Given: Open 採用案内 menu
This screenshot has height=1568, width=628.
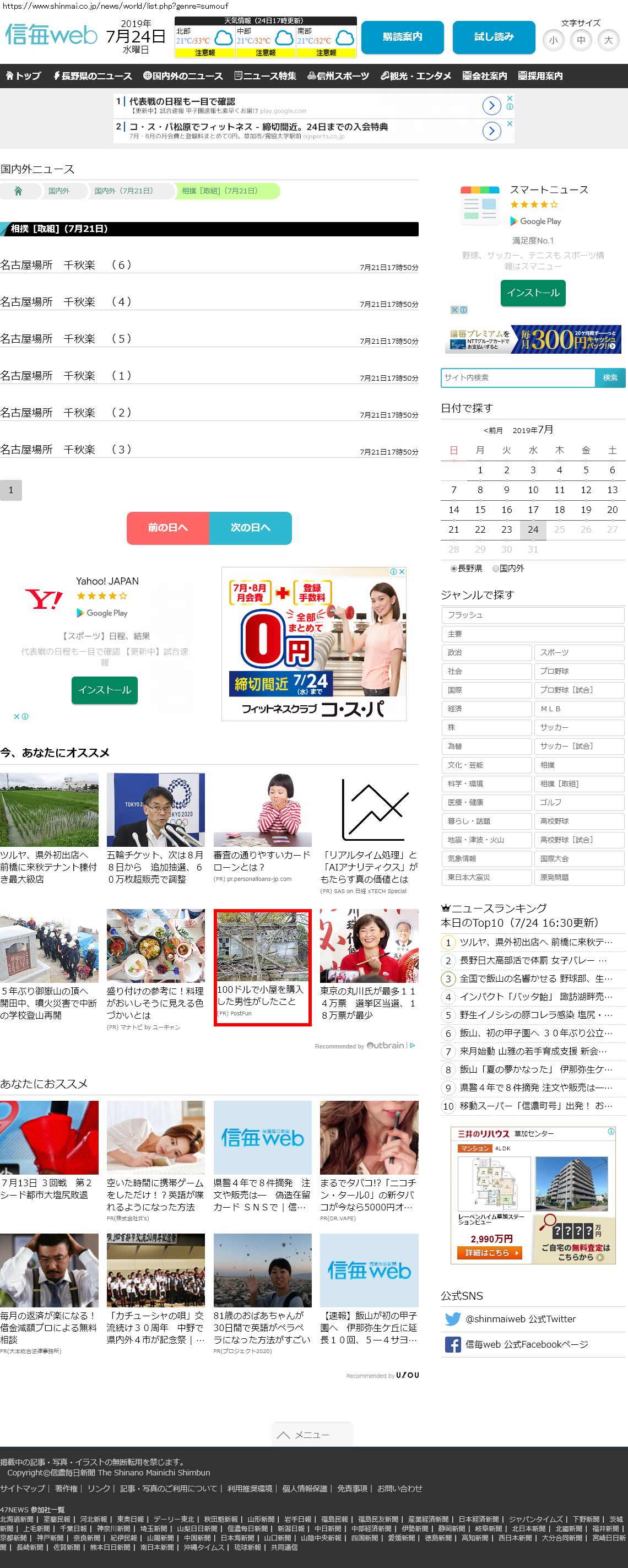Looking at the screenshot, I should click(540, 76).
